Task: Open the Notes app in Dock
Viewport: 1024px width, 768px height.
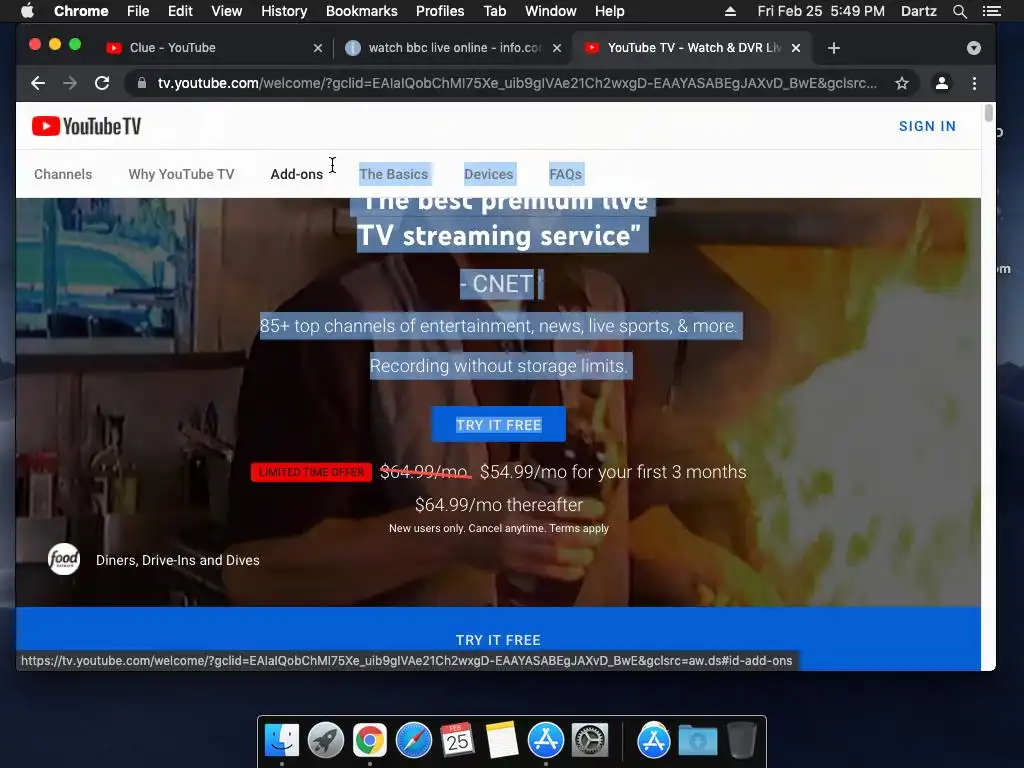Action: (502, 740)
